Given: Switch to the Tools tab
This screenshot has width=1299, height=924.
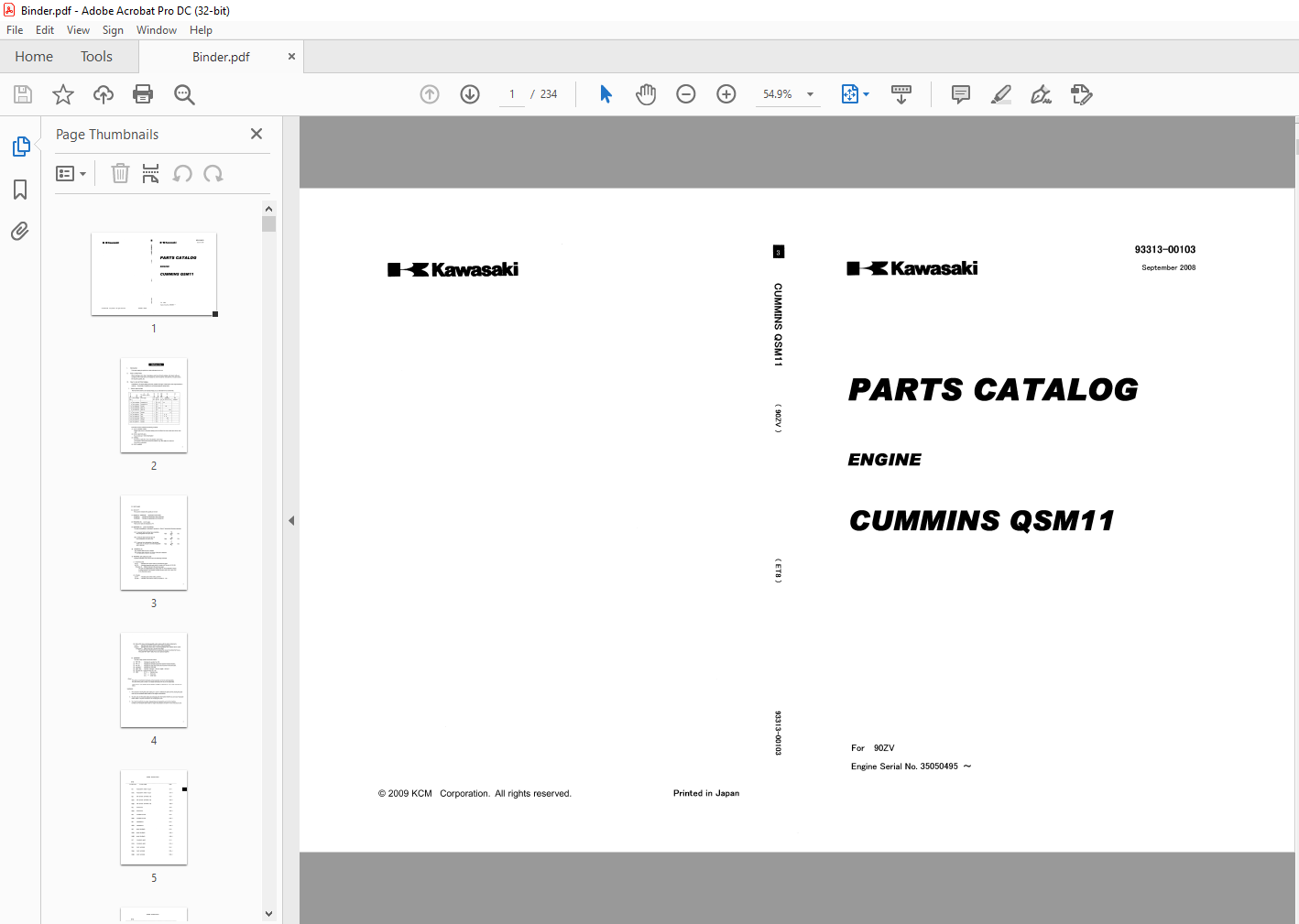Looking at the screenshot, I should coord(96,57).
